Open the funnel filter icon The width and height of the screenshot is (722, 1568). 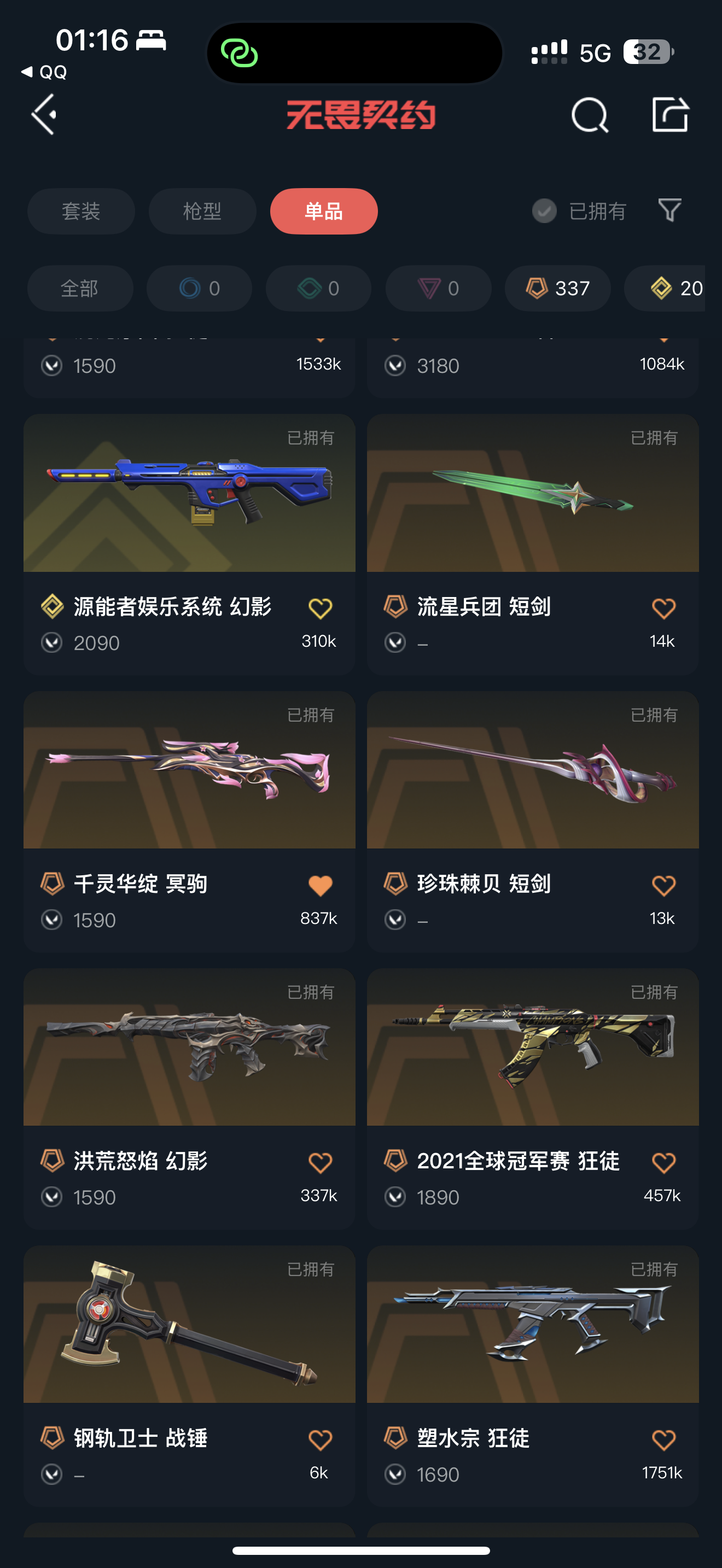point(669,210)
